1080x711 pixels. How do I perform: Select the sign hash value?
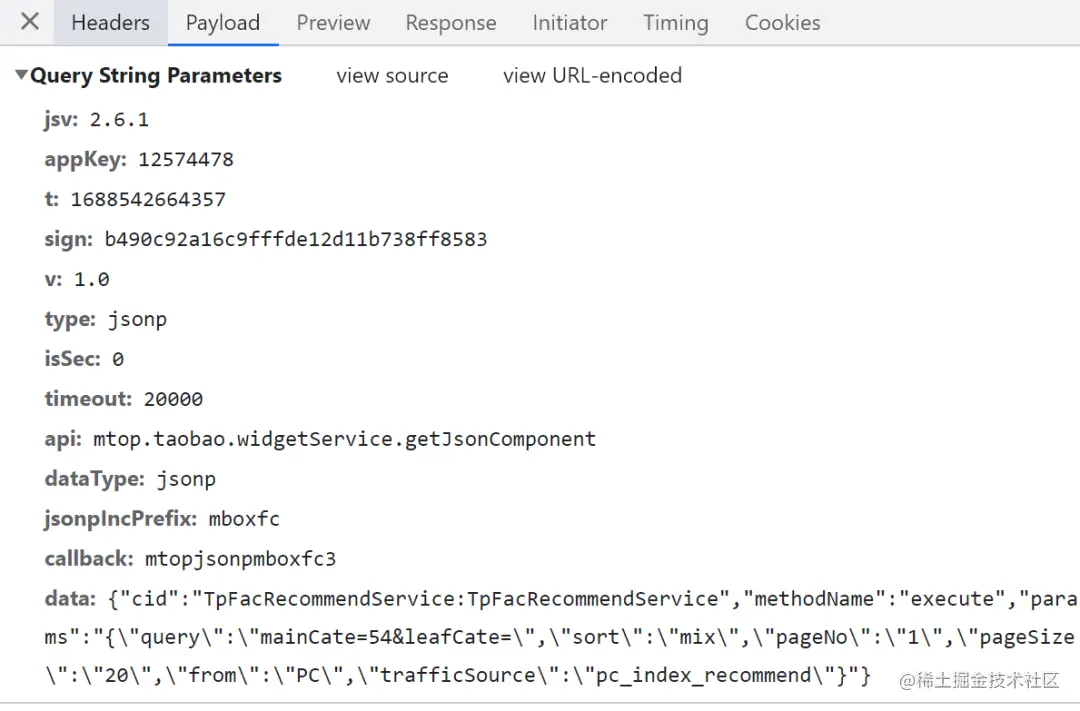point(295,240)
